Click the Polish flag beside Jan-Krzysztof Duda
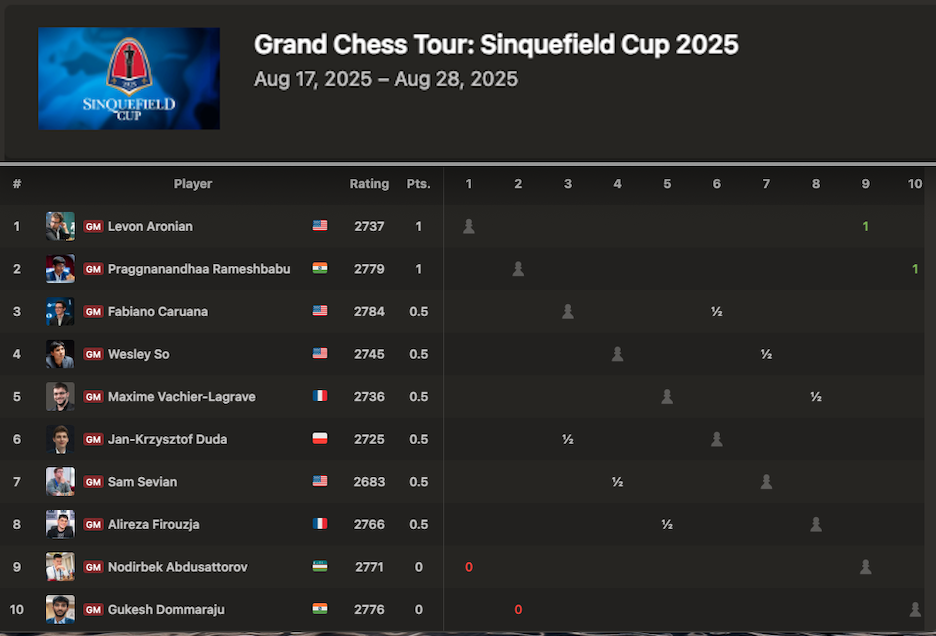This screenshot has height=636, width=936. tap(320, 439)
